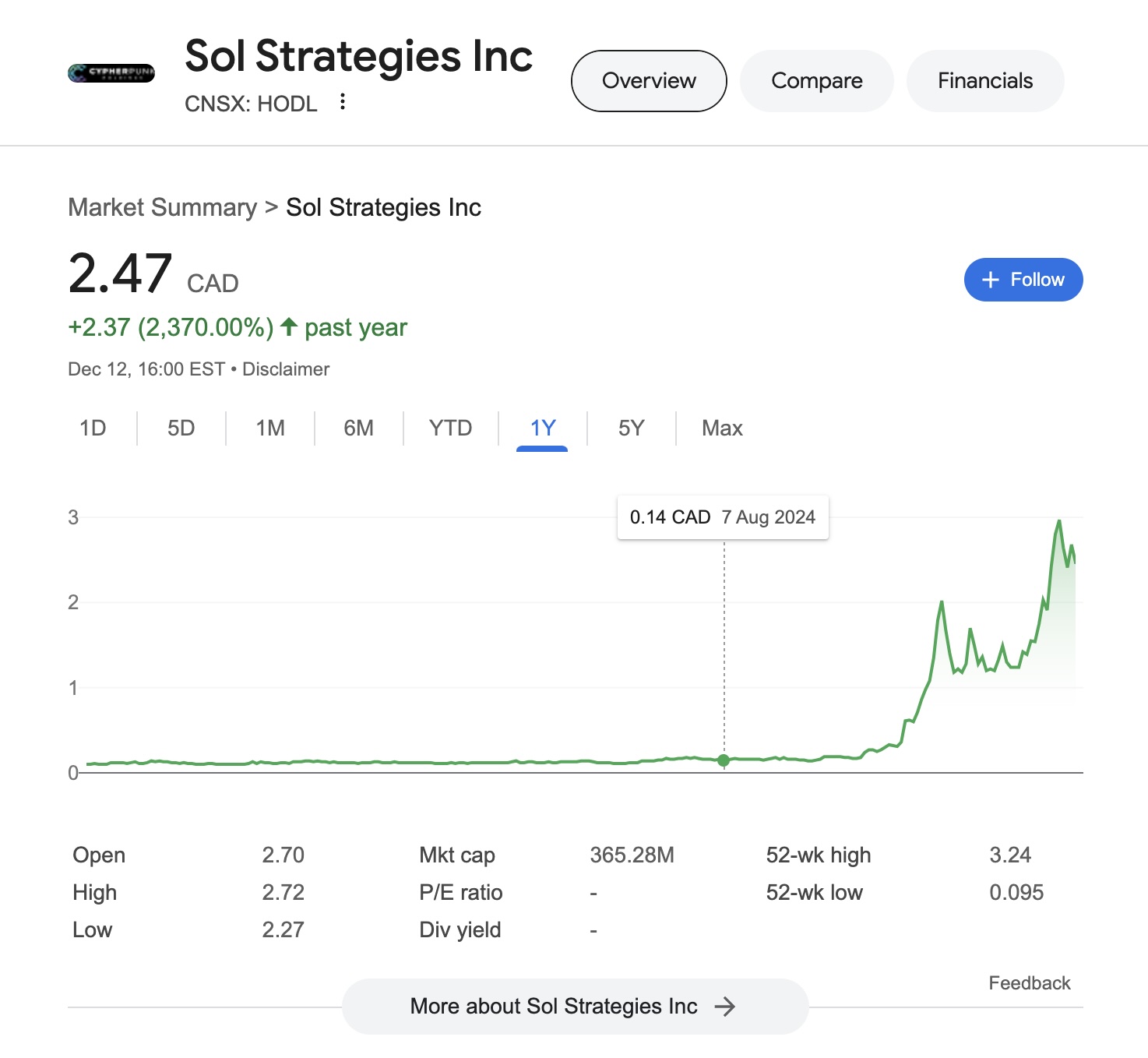Select the Overview tab

pyautogui.click(x=649, y=81)
